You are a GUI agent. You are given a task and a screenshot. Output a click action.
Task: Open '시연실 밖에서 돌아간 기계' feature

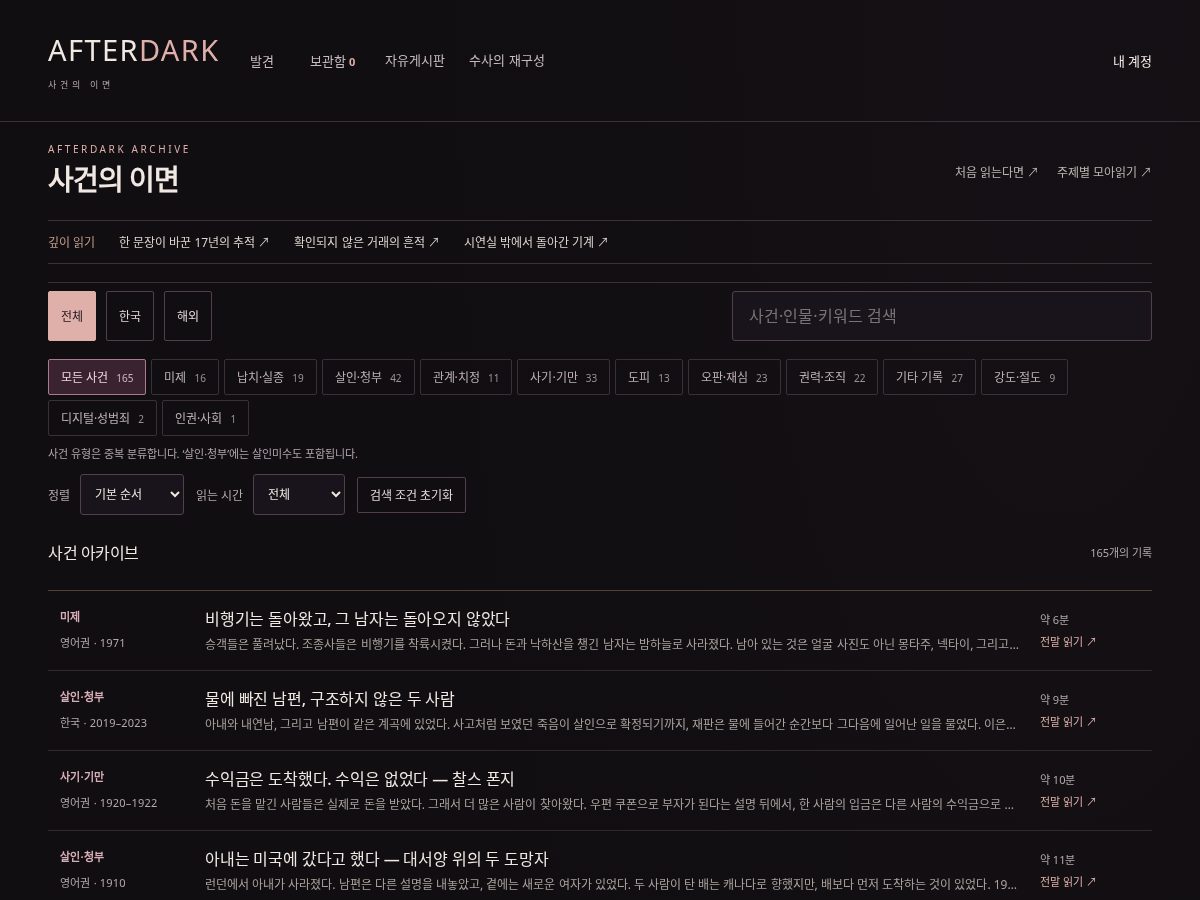pos(536,242)
